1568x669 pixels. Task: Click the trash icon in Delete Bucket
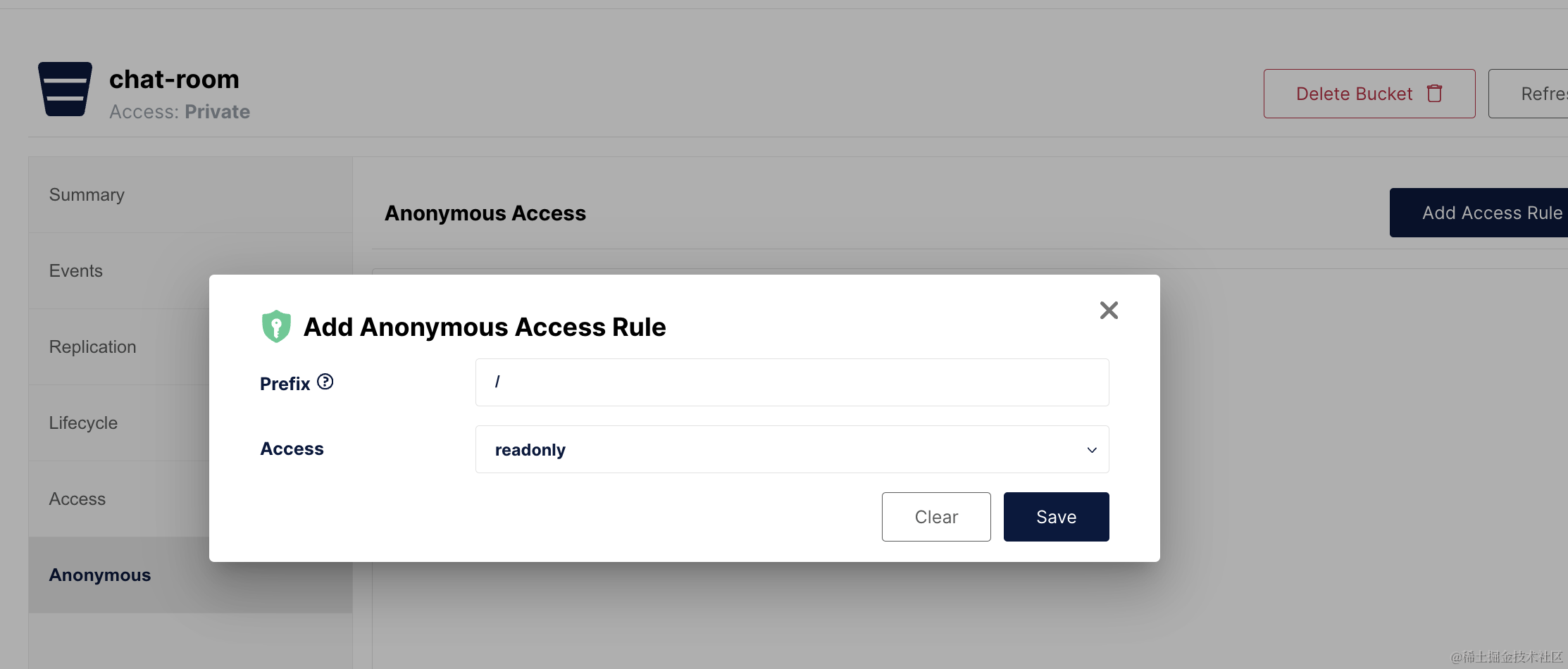[x=1434, y=94]
